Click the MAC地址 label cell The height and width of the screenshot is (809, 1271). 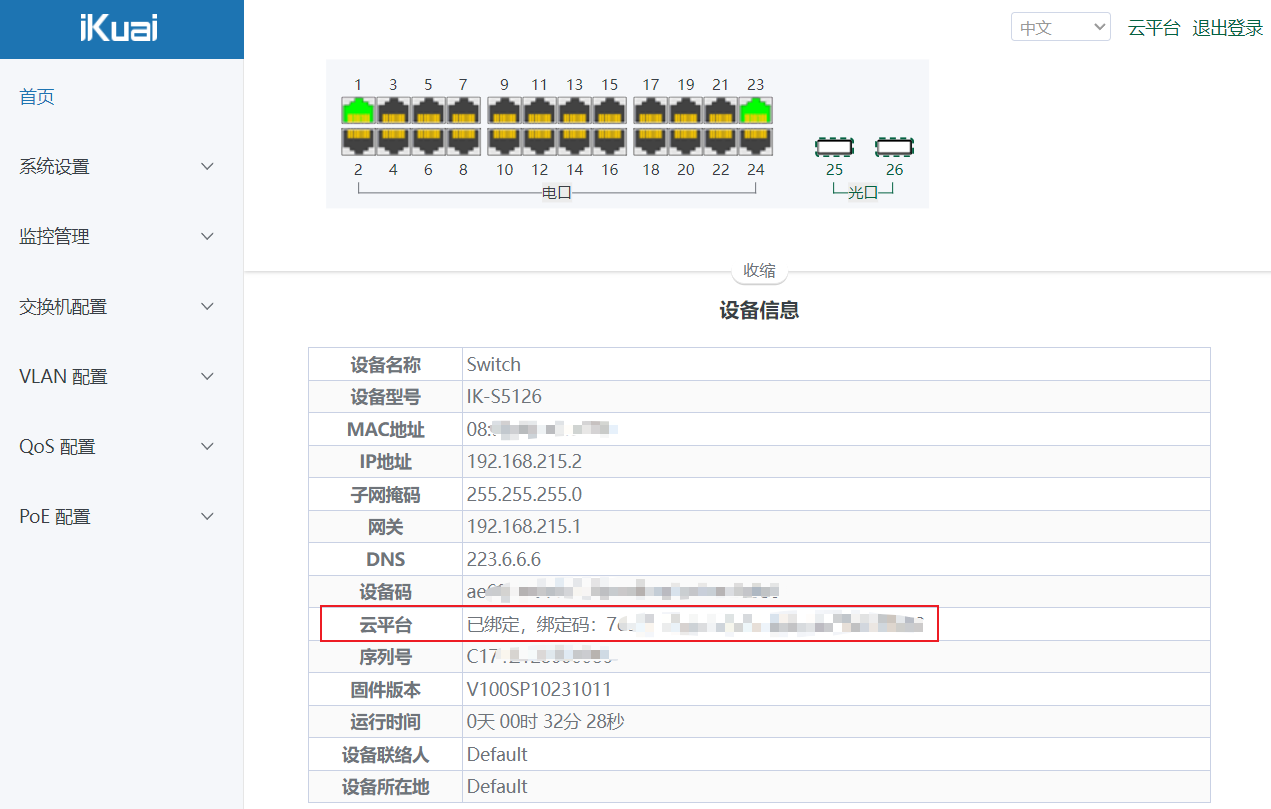coord(386,429)
